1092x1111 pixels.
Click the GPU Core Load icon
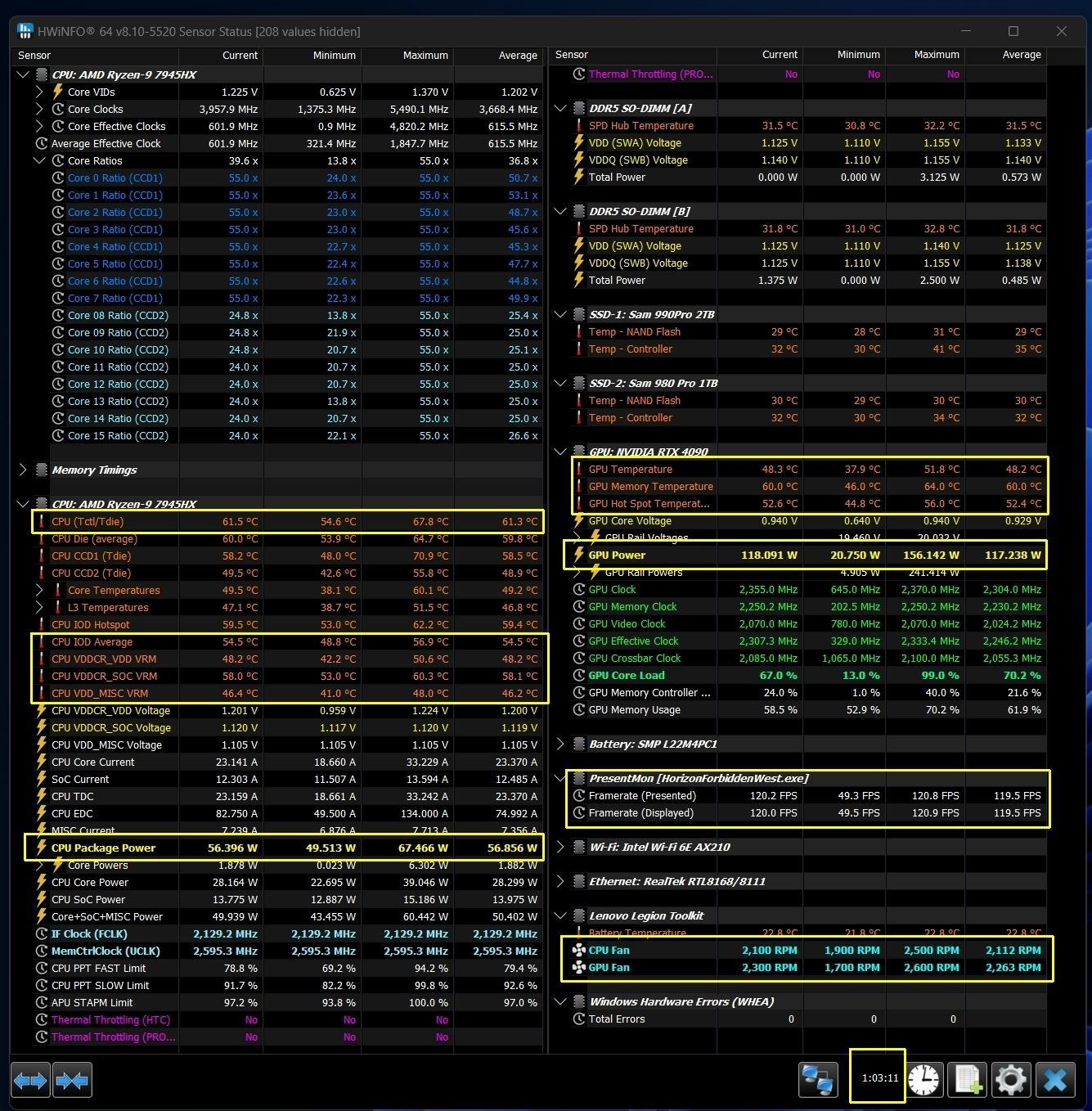[x=579, y=676]
